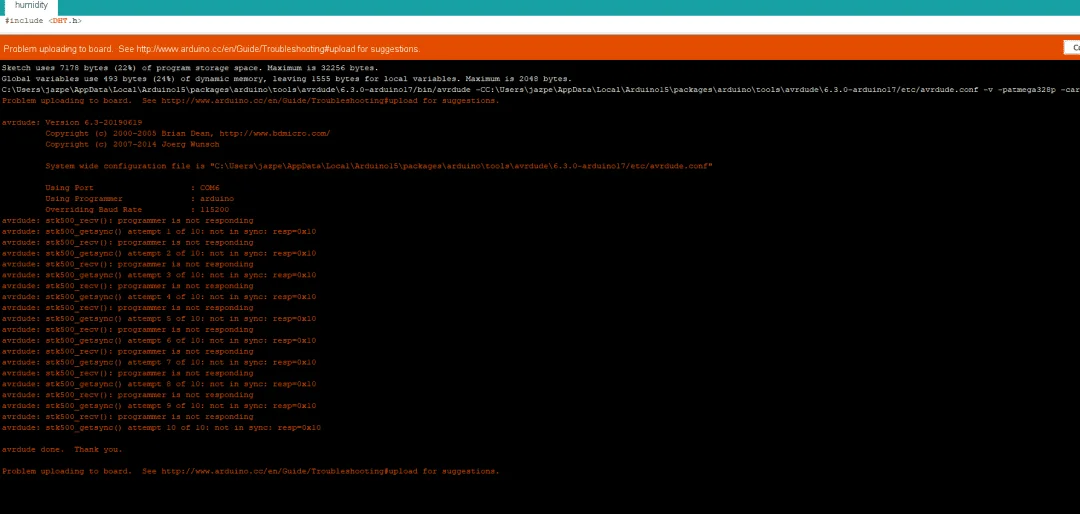Screen dimensions: 1080x514
Task: Select the humidity sketch tab
Action: (31, 6)
